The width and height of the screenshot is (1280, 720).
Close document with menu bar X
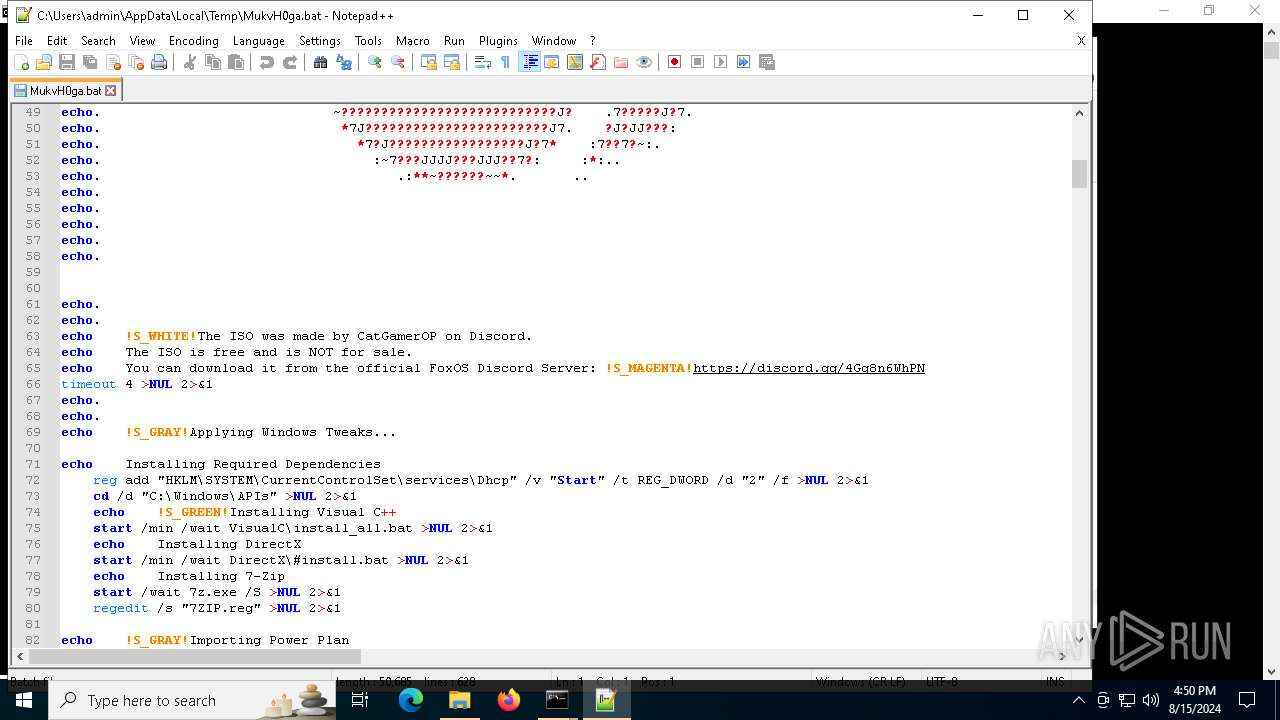pos(1081,41)
